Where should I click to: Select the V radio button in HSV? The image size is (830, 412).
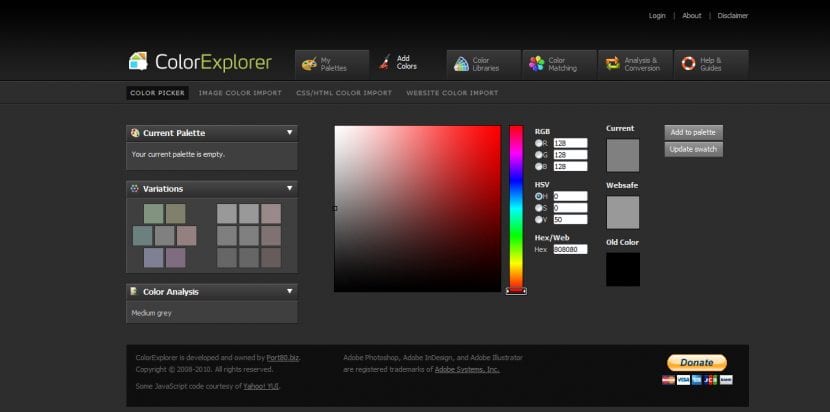[539, 219]
